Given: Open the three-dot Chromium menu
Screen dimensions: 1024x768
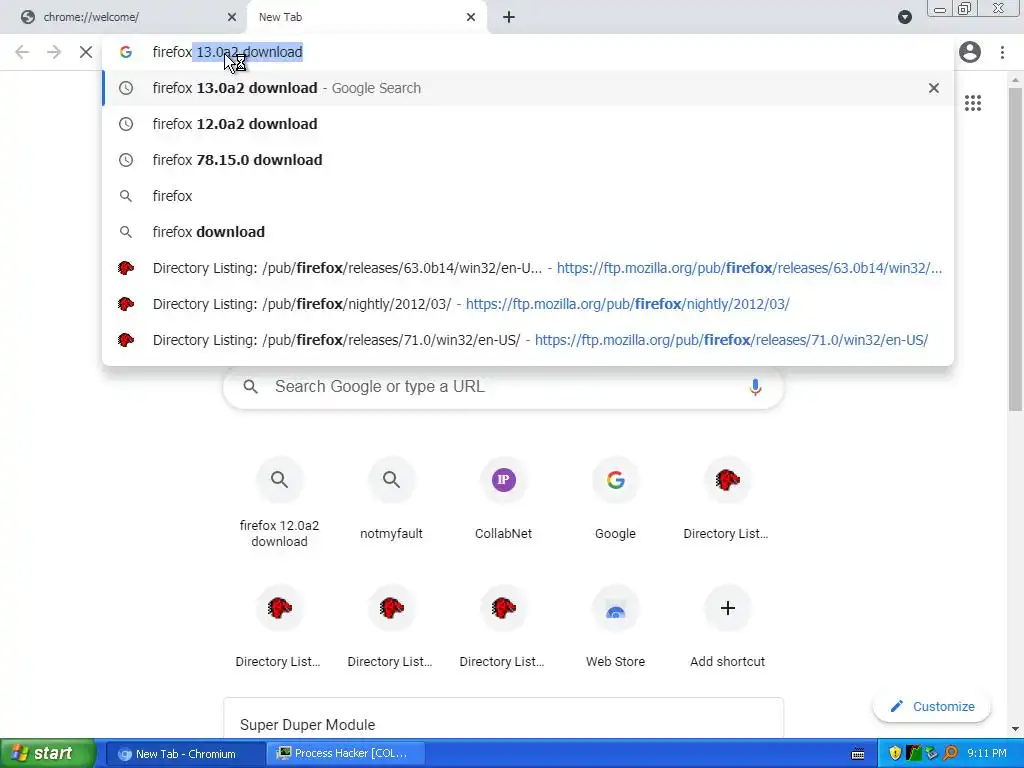Looking at the screenshot, I should [x=1002, y=52].
